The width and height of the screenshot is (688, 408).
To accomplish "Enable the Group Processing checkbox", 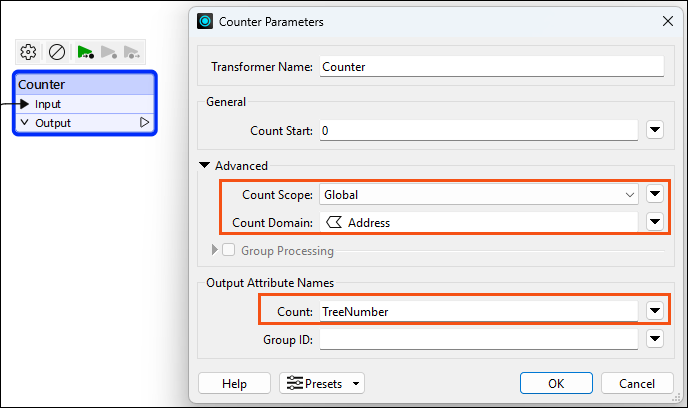I will (x=228, y=250).
